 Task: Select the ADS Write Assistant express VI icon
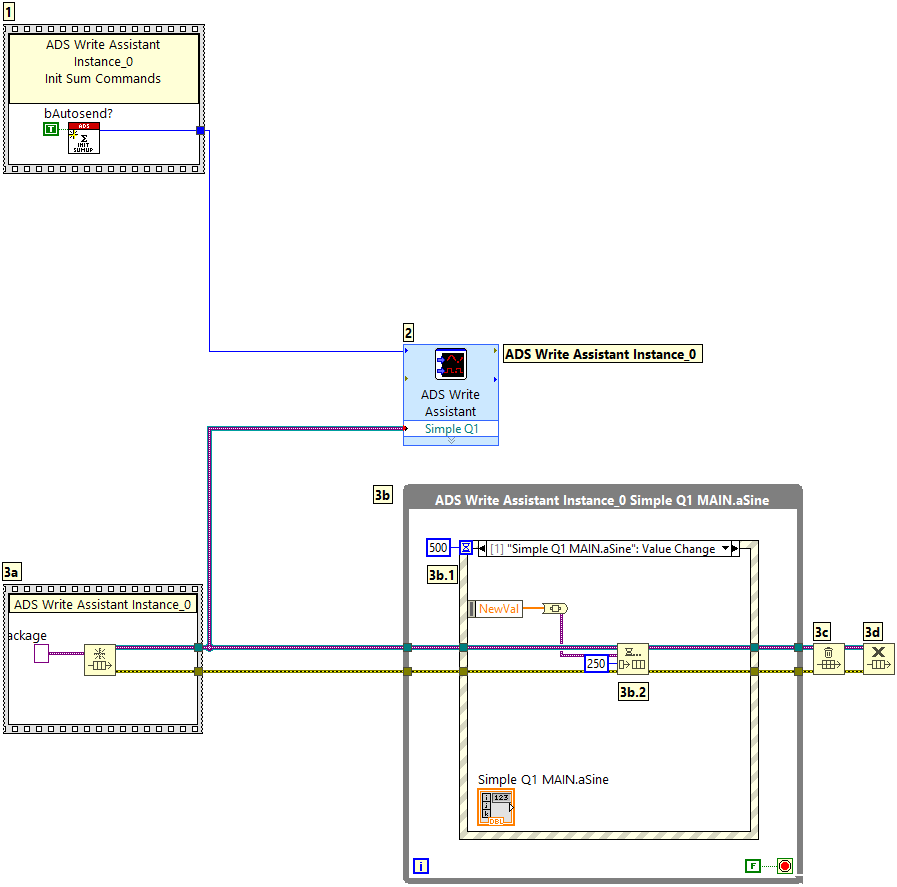point(450,364)
